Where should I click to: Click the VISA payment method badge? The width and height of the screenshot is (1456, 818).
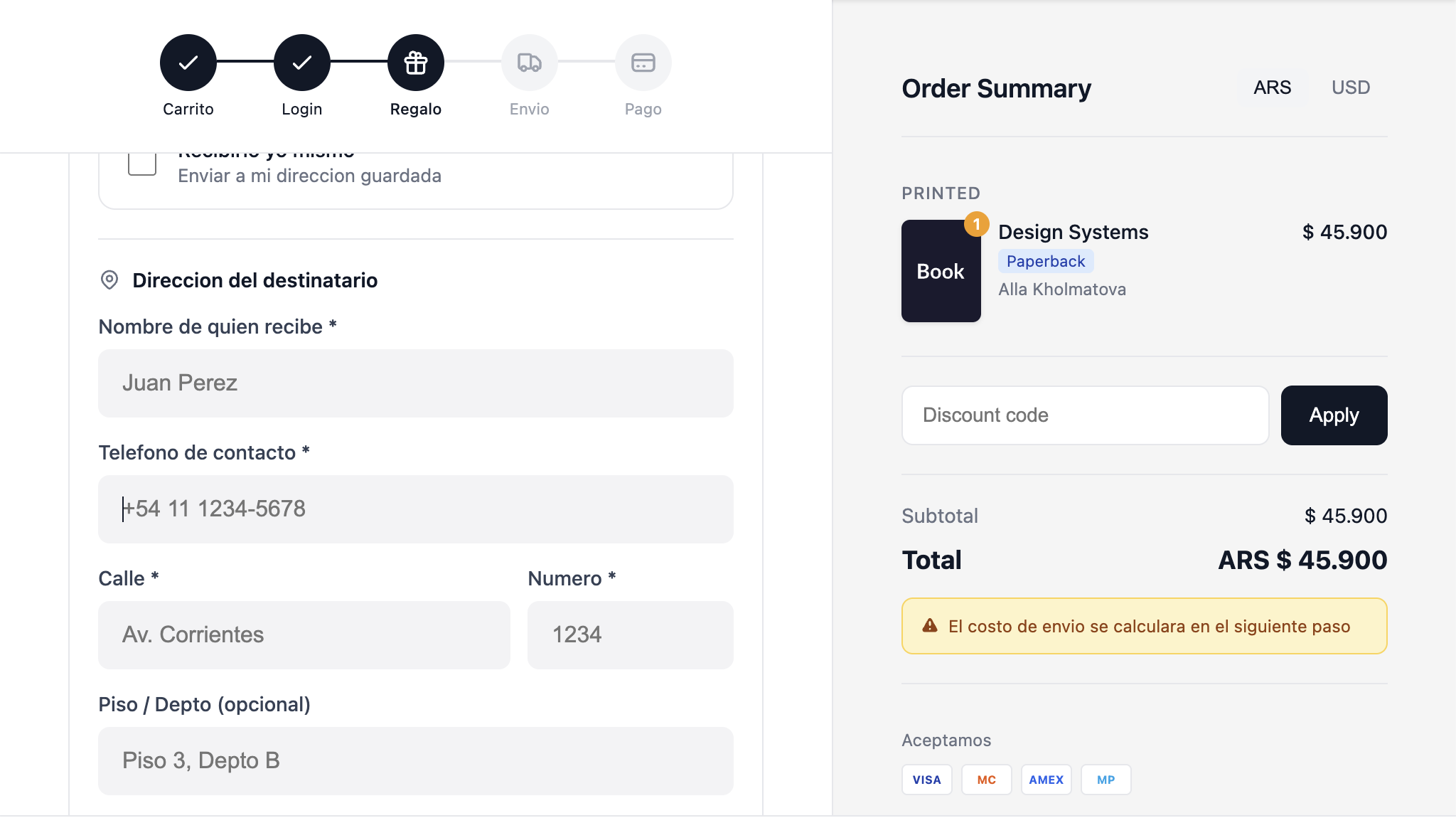click(927, 779)
